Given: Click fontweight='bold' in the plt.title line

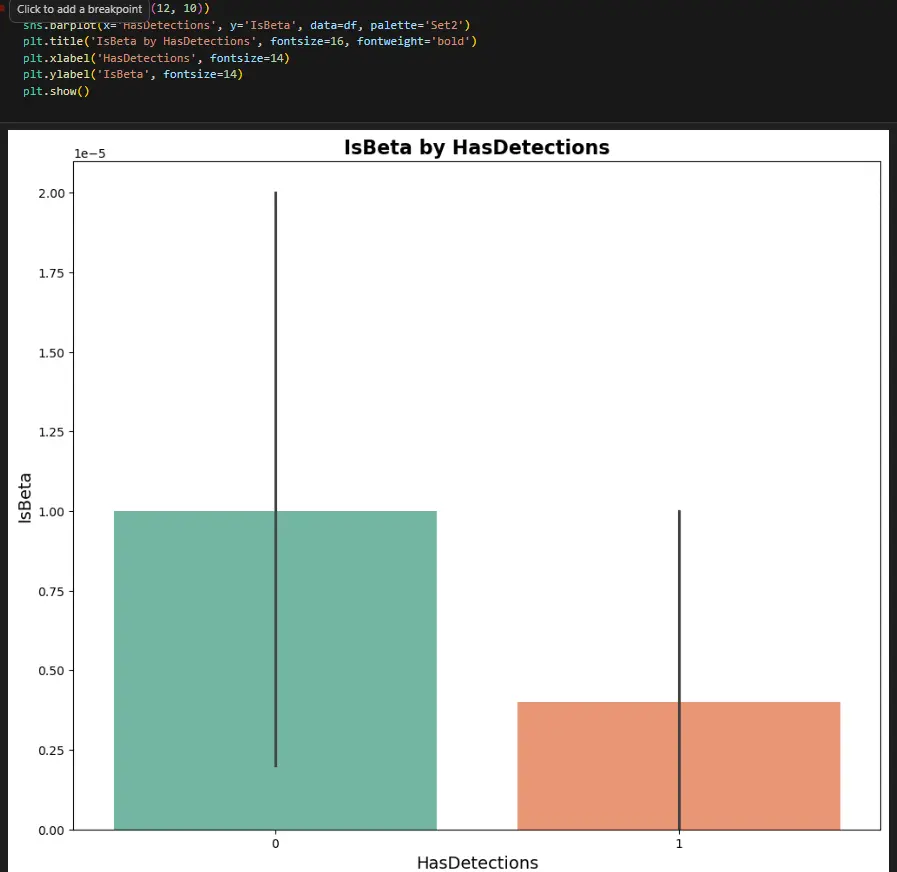Looking at the screenshot, I should point(416,41).
